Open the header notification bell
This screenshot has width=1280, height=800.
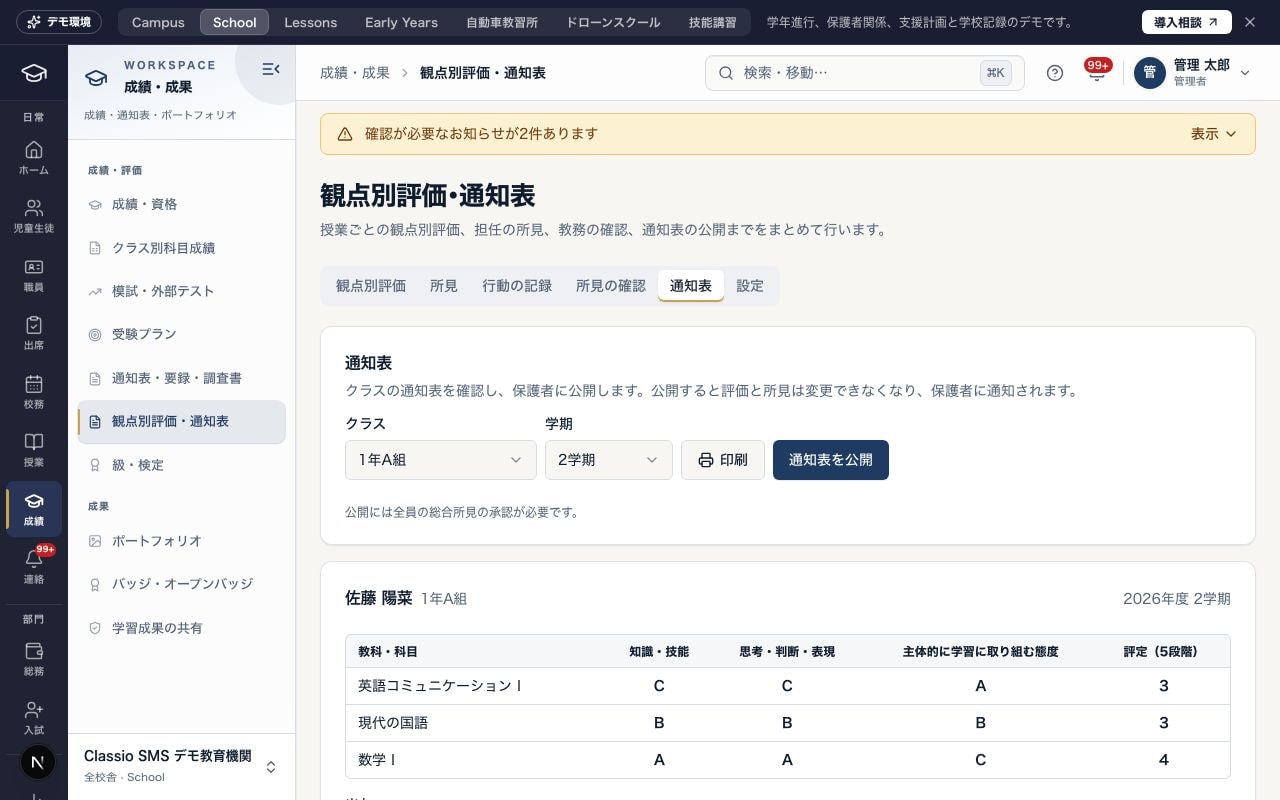(1097, 73)
